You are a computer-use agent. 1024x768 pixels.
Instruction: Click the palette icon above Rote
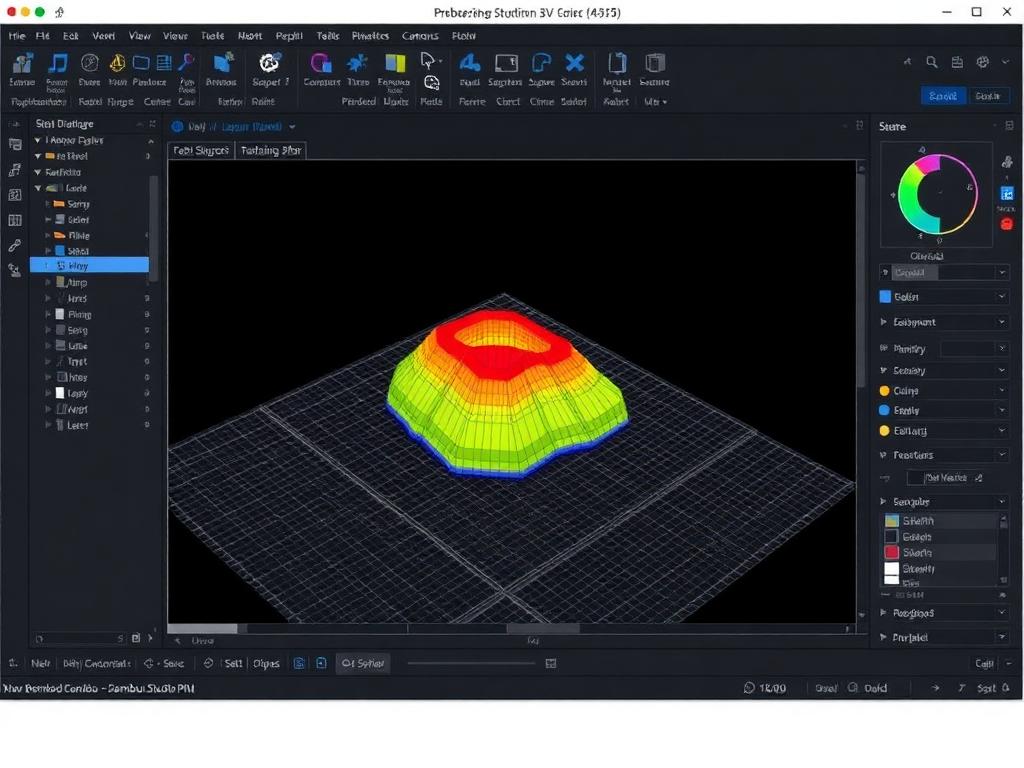(x=432, y=83)
